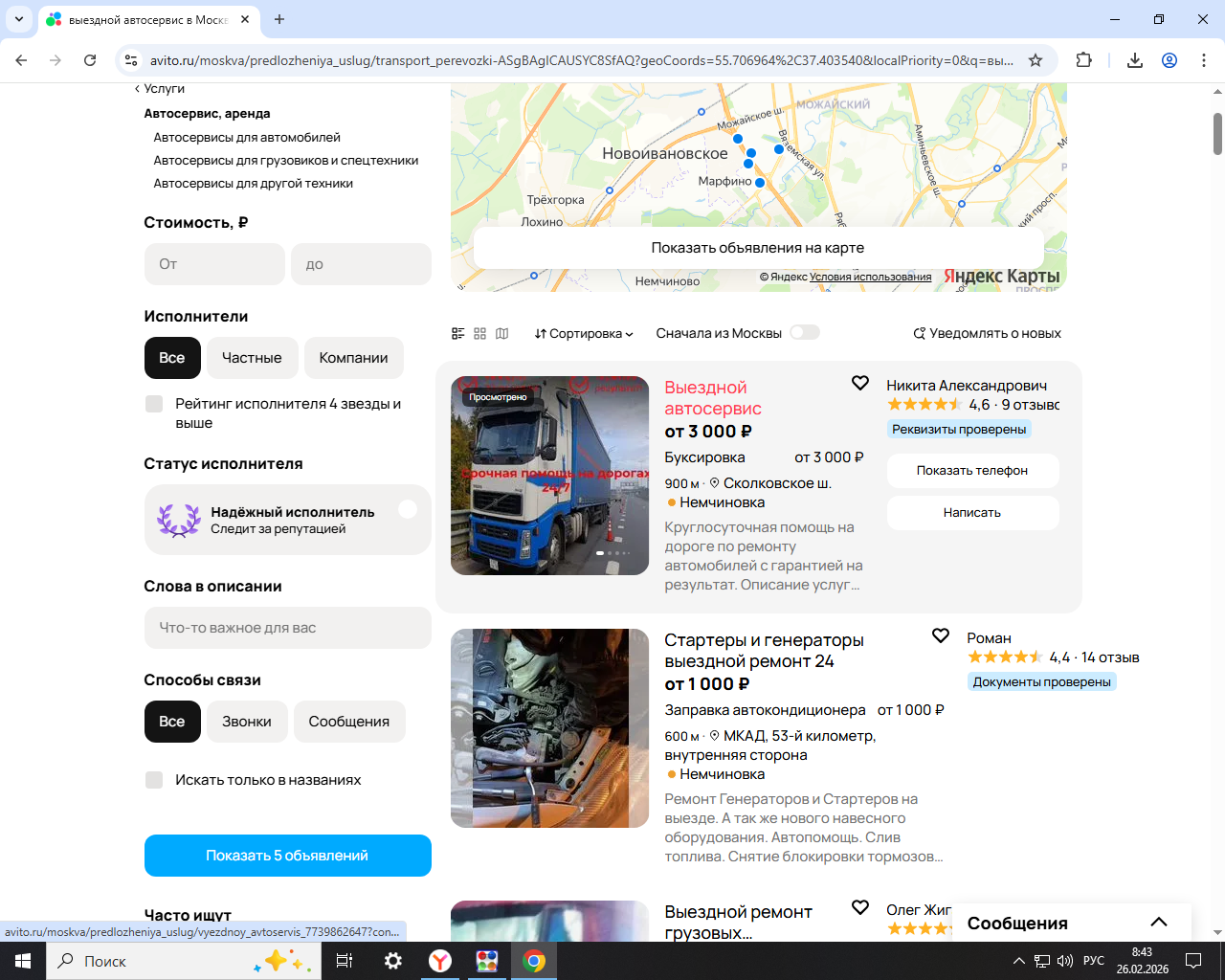
Task: Click the browser forward arrow
Action: pyautogui.click(x=56, y=60)
